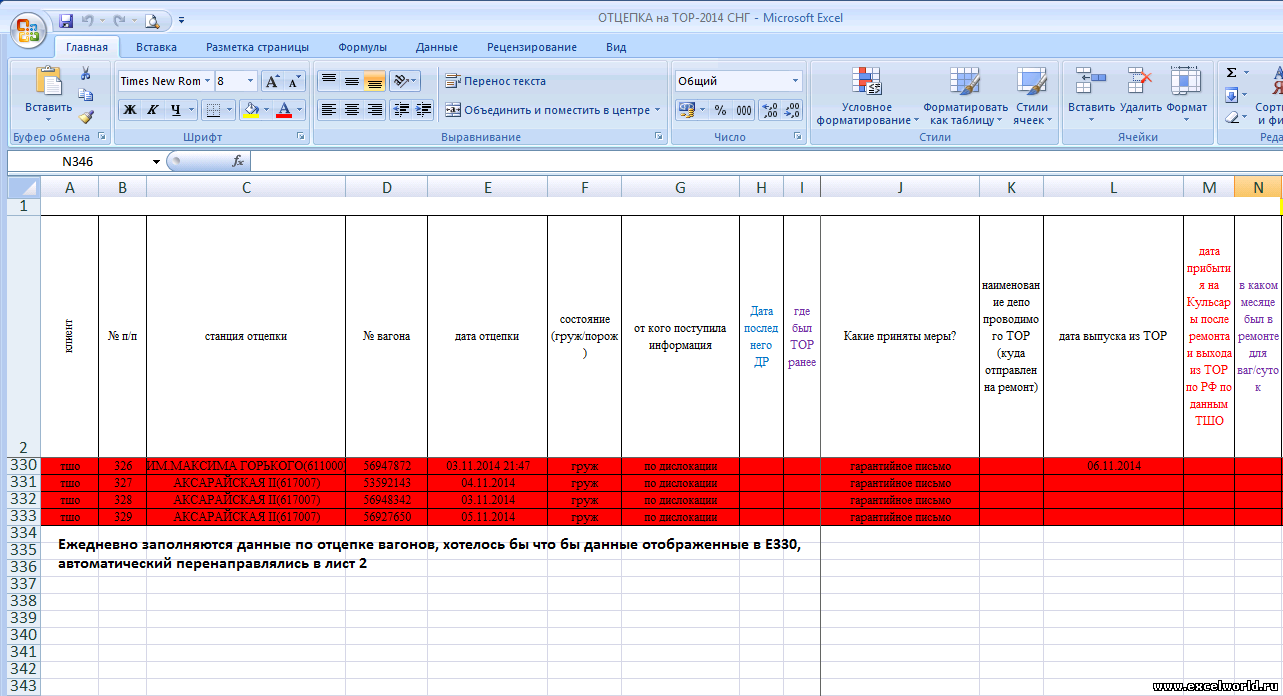Image resolution: width=1283 pixels, height=696 pixels.
Task: Save the workbook from the Quick Access Toolbar
Action: 66,19
